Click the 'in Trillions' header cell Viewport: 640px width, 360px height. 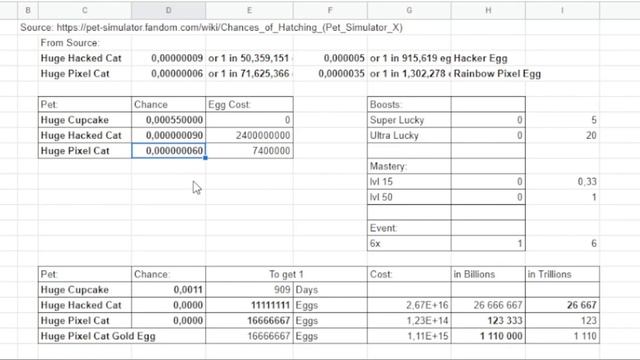(x=562, y=274)
